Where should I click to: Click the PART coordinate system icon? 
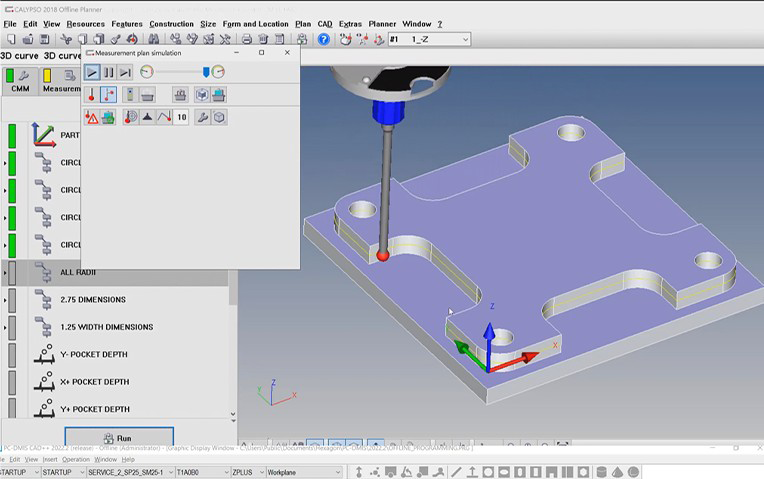coord(43,135)
